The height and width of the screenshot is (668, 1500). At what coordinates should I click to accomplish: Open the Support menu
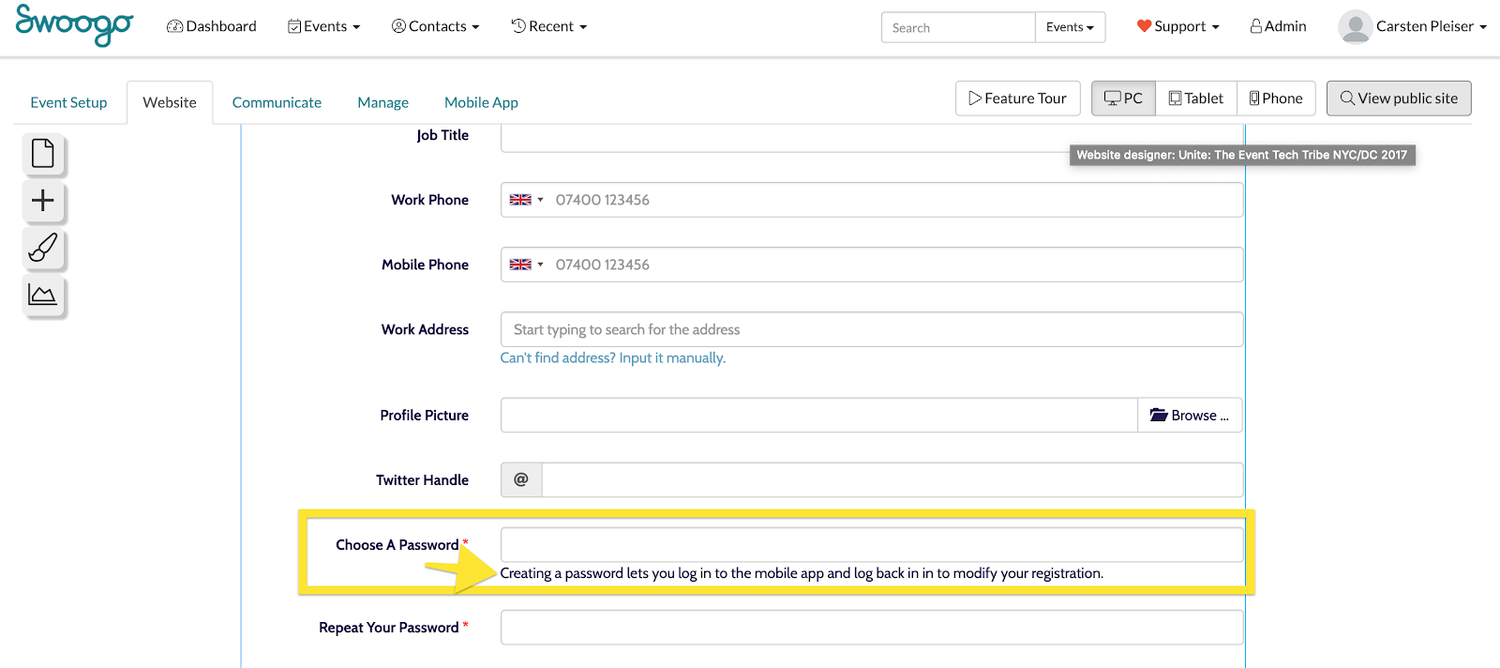1178,26
